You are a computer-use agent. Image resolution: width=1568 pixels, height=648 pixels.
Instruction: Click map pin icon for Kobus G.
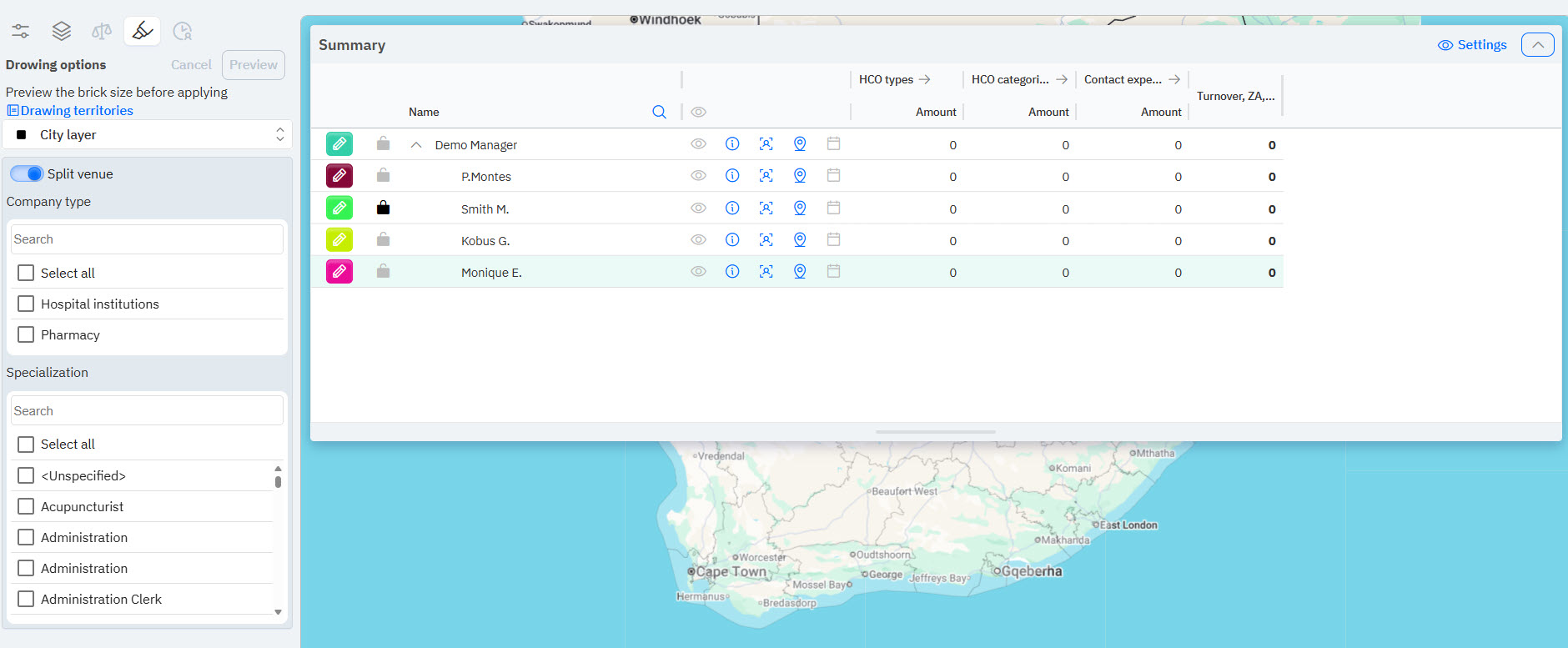[x=800, y=240]
